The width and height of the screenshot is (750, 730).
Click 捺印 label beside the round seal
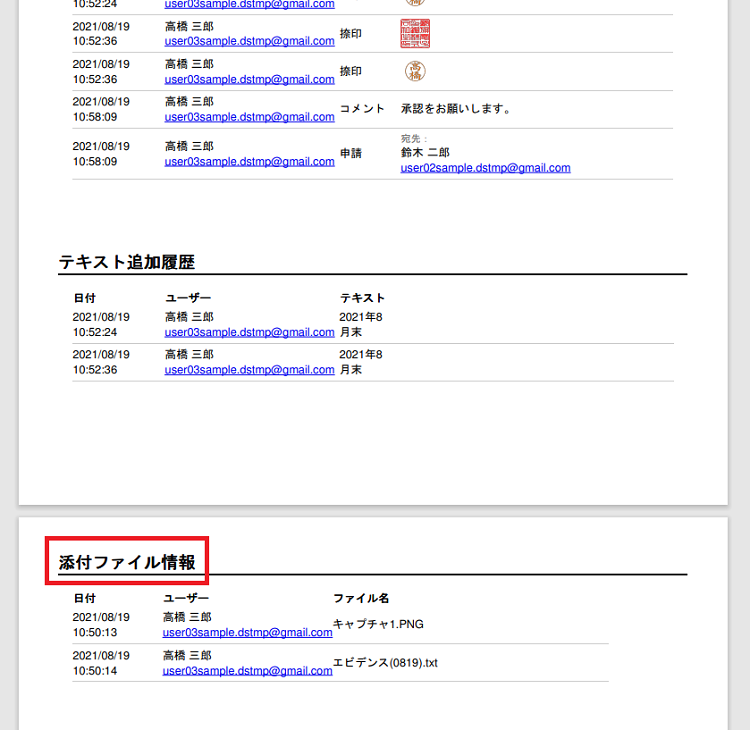click(351, 71)
